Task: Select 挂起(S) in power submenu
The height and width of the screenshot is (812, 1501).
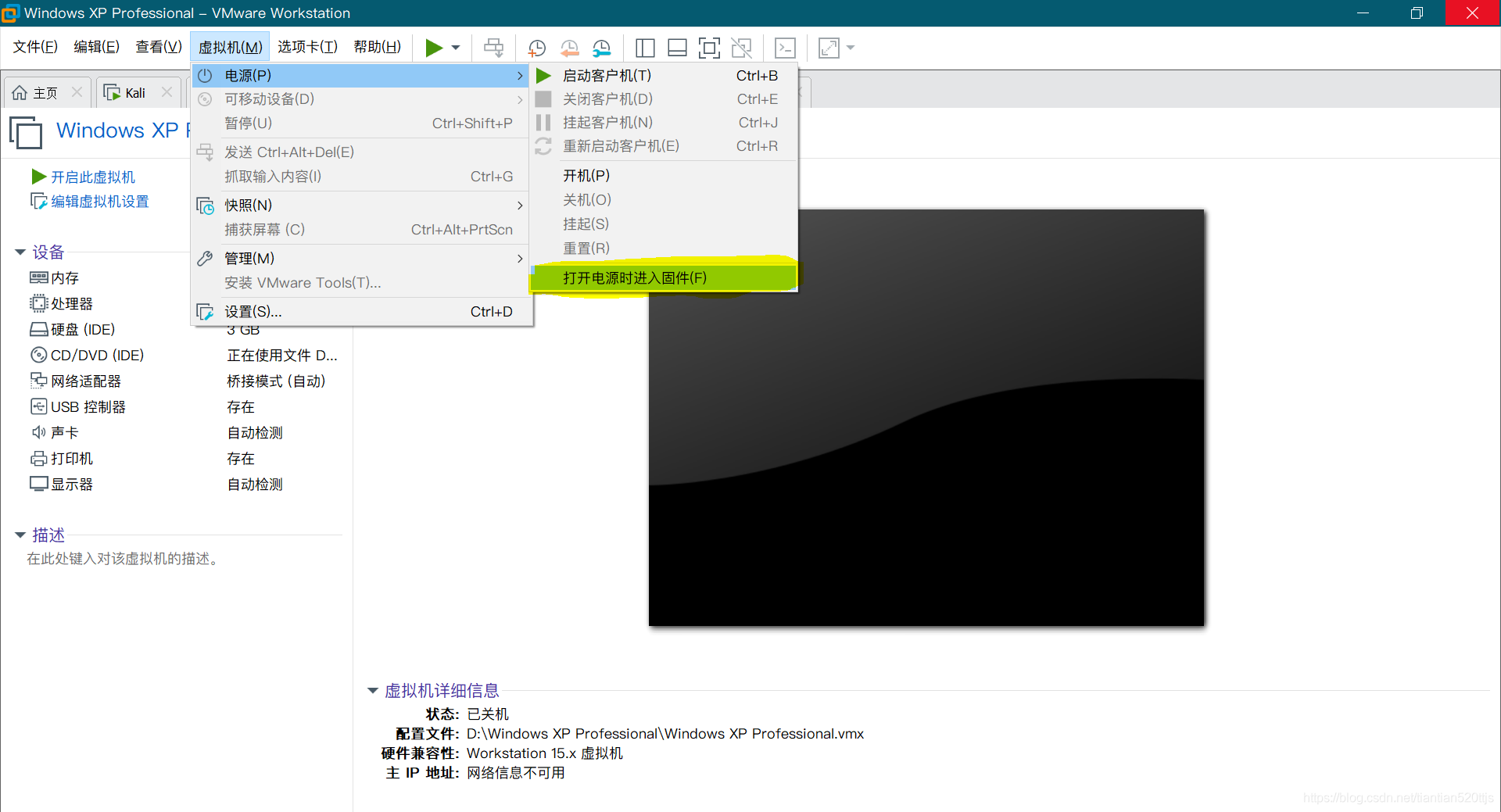Action: [x=664, y=224]
